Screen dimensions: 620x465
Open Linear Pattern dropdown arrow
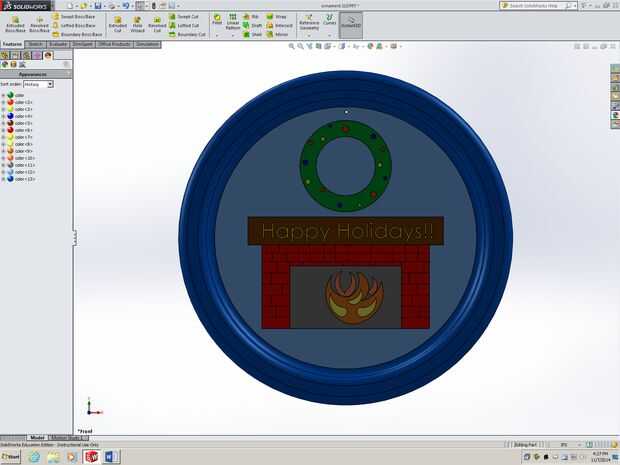click(232, 36)
